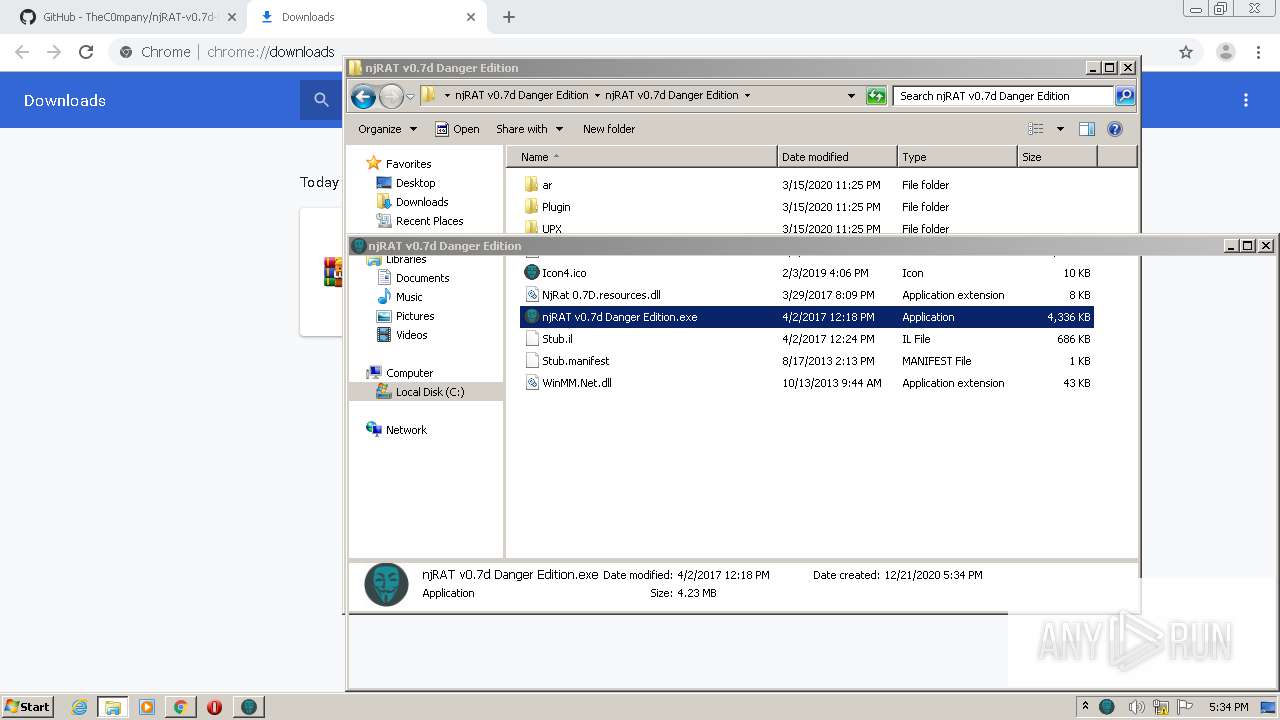Screen dimensions: 1280x720
Task: Click taskbar clock 5:34 PM
Action: [1228, 707]
